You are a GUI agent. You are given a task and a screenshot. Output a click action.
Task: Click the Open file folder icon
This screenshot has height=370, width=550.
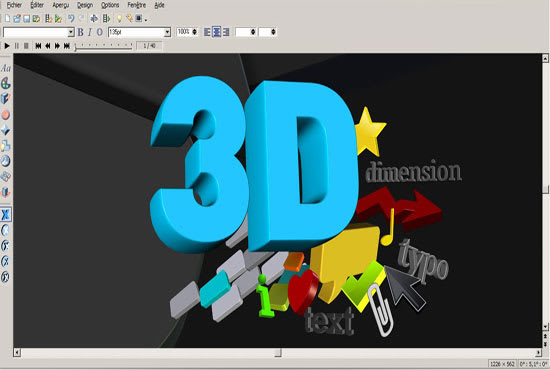coord(16,18)
